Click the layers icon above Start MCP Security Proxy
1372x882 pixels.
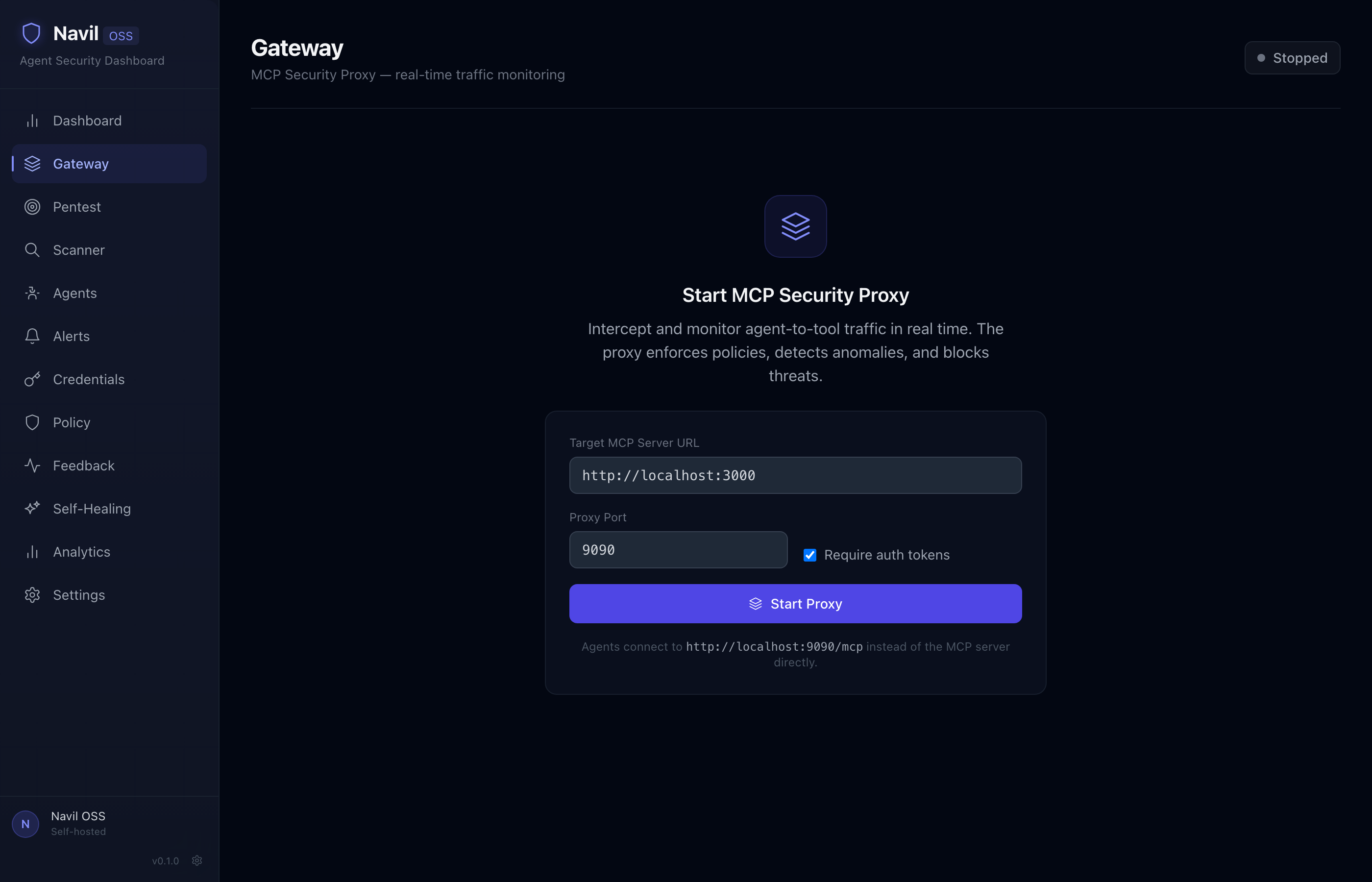795,226
